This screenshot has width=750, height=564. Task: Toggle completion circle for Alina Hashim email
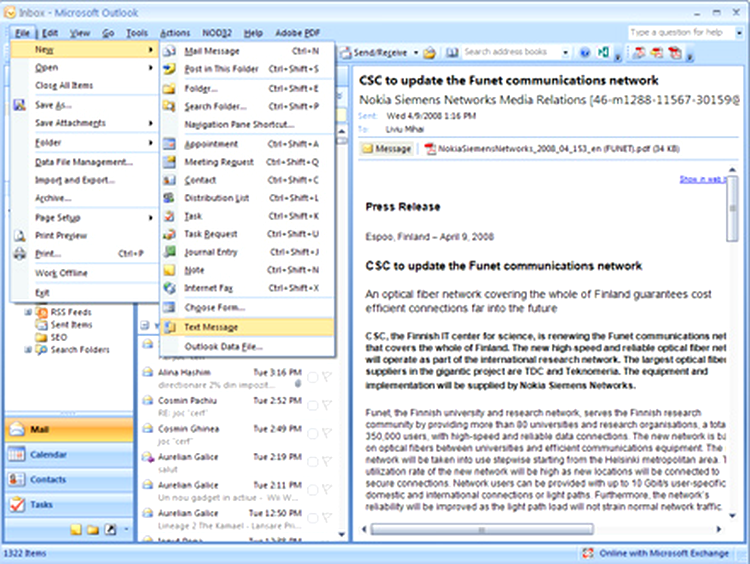[312, 378]
